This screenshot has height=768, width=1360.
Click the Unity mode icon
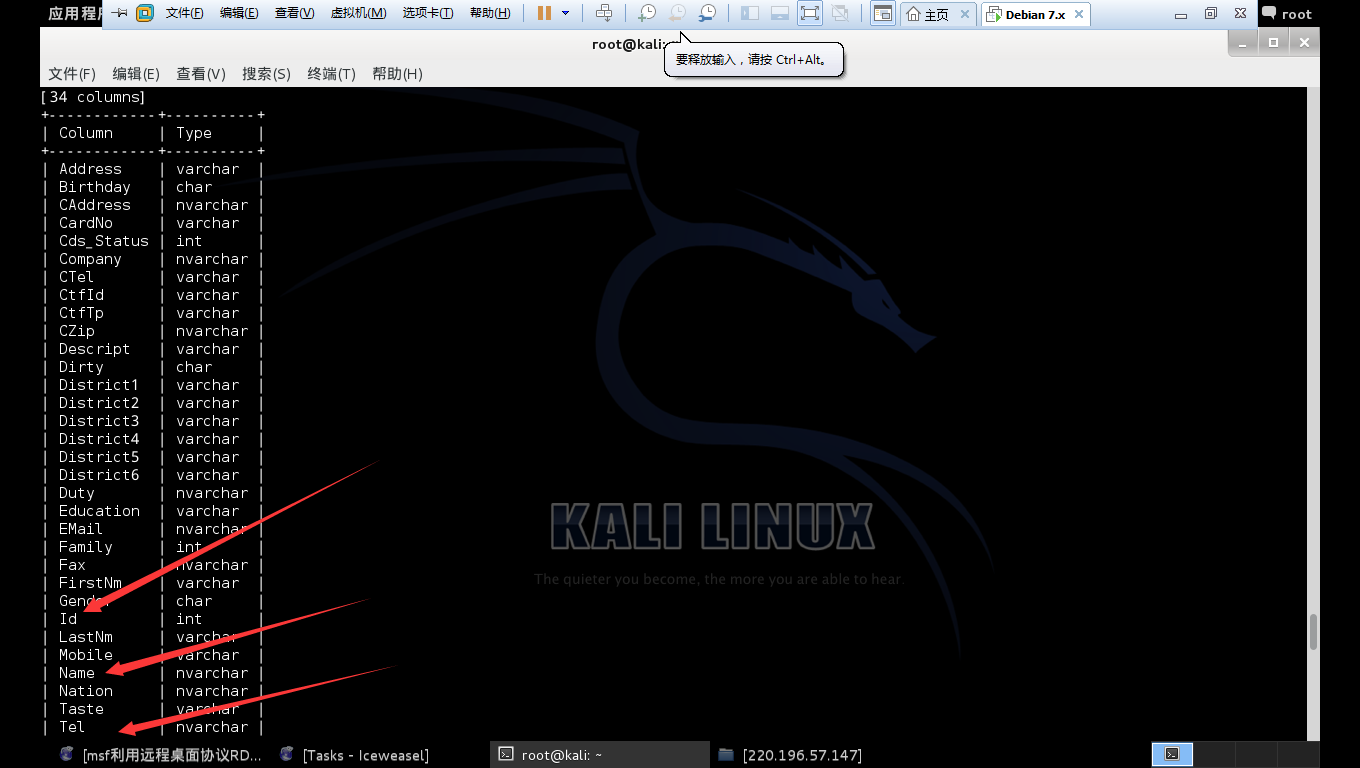pyautogui.click(x=840, y=13)
